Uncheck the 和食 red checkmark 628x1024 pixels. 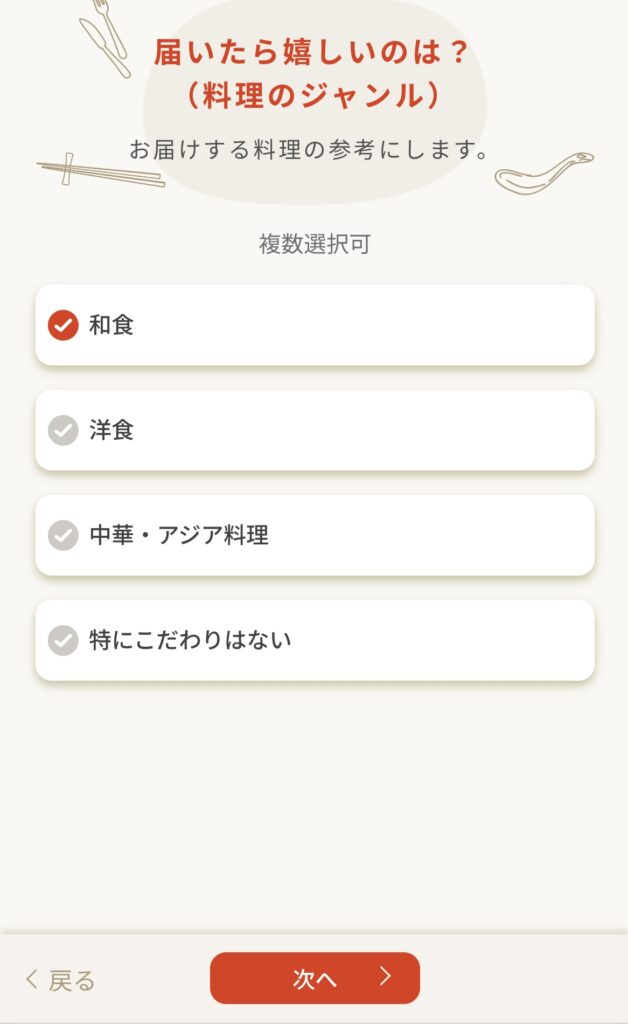click(63, 325)
